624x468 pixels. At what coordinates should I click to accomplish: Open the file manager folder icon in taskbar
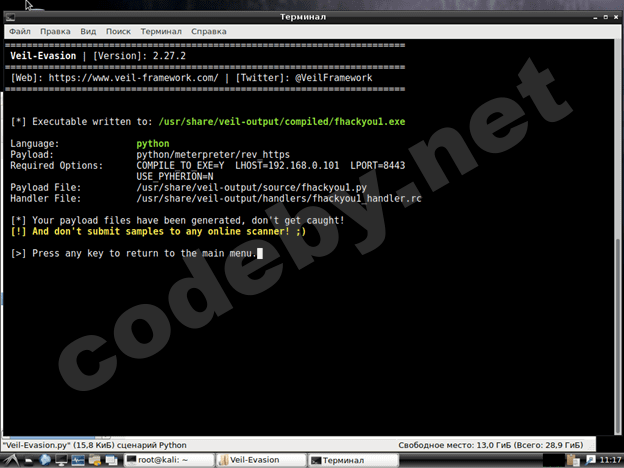(95, 460)
